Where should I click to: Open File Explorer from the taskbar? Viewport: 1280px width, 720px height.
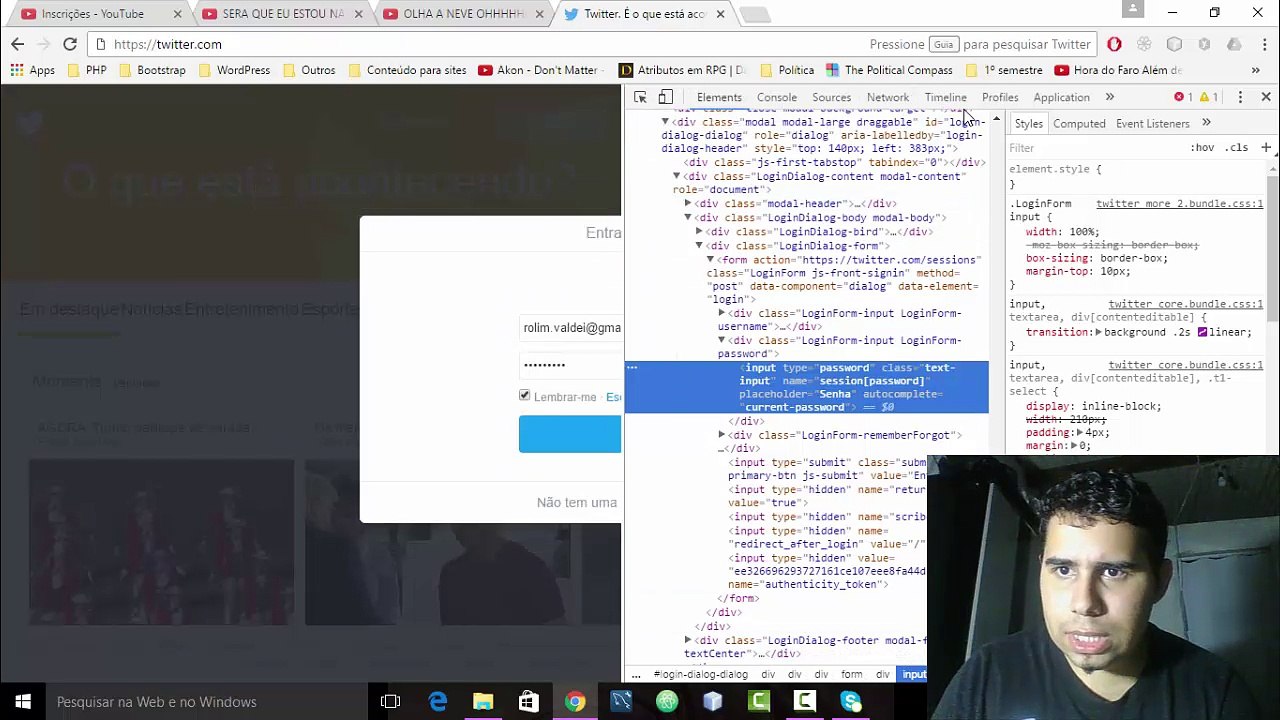coord(483,701)
